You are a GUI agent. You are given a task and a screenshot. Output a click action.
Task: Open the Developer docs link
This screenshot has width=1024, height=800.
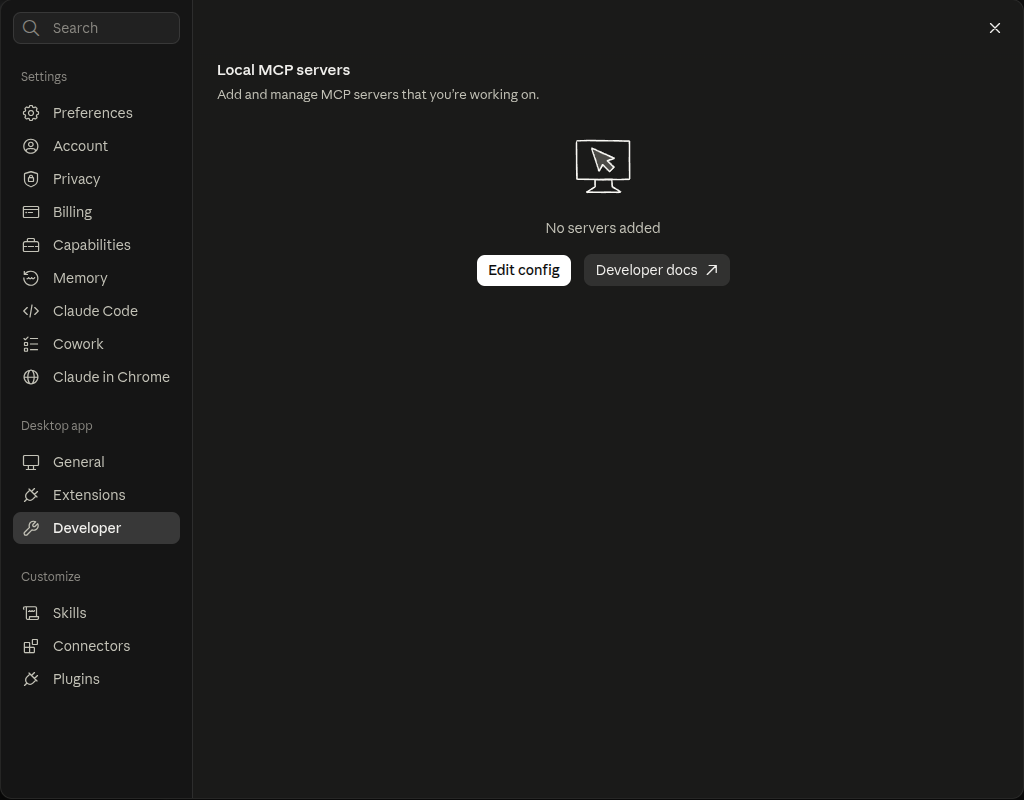(x=656, y=270)
